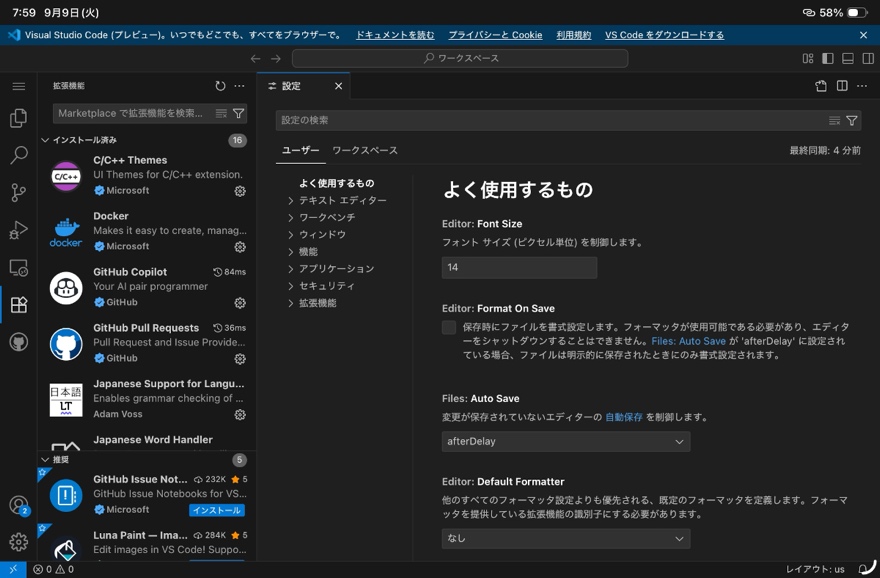The width and height of the screenshot is (880, 578).
Task: Close the 設定 editor tab
Action: 338,86
